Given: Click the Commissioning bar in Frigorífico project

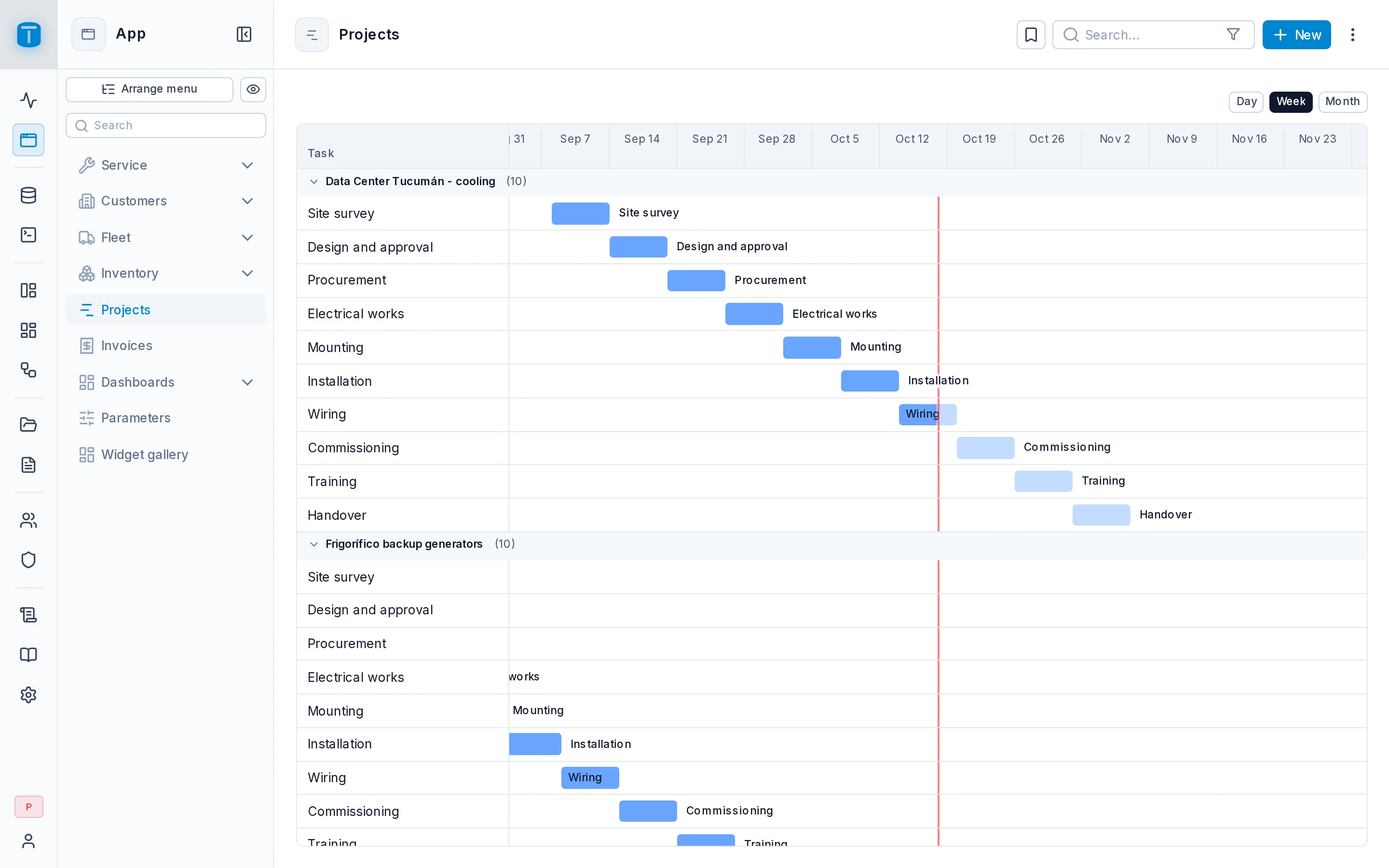Looking at the screenshot, I should (x=648, y=811).
